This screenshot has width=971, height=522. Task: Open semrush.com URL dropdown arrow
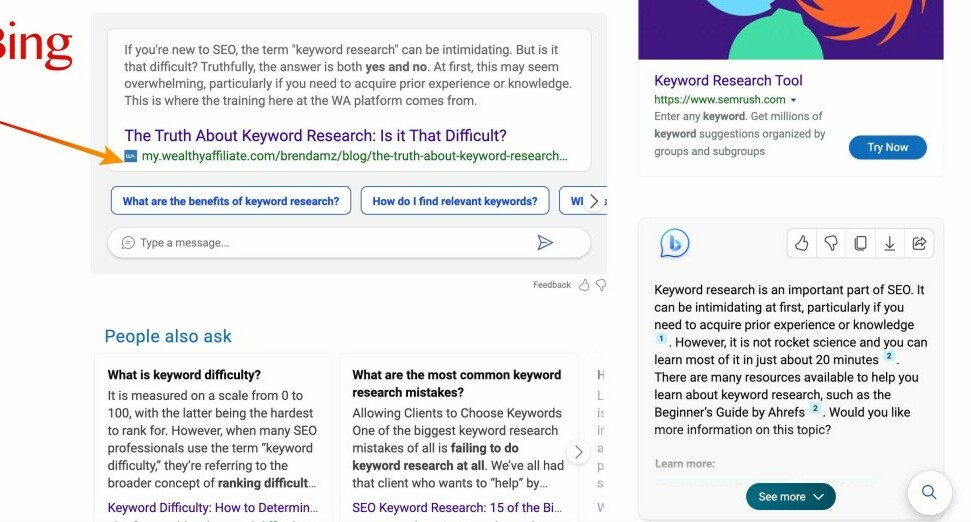[793, 101]
